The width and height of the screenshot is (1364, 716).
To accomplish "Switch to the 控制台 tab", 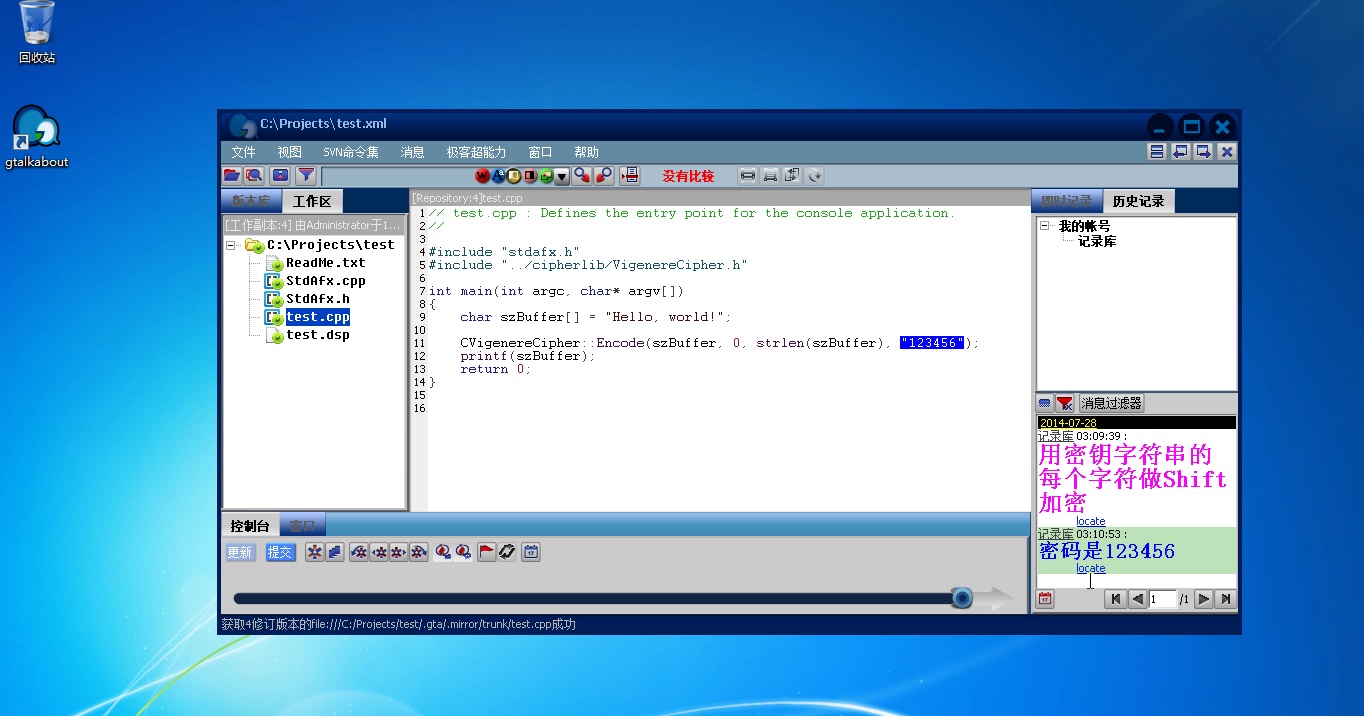I will click(250, 526).
